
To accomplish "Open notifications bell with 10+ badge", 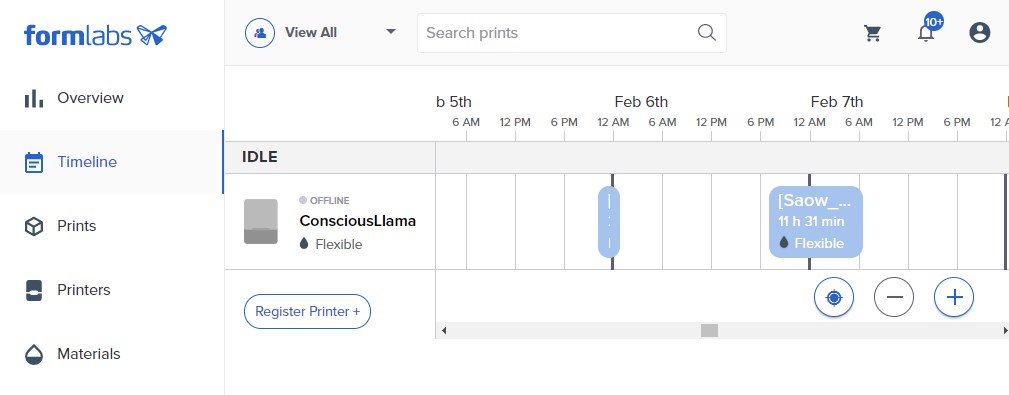I will point(928,29).
